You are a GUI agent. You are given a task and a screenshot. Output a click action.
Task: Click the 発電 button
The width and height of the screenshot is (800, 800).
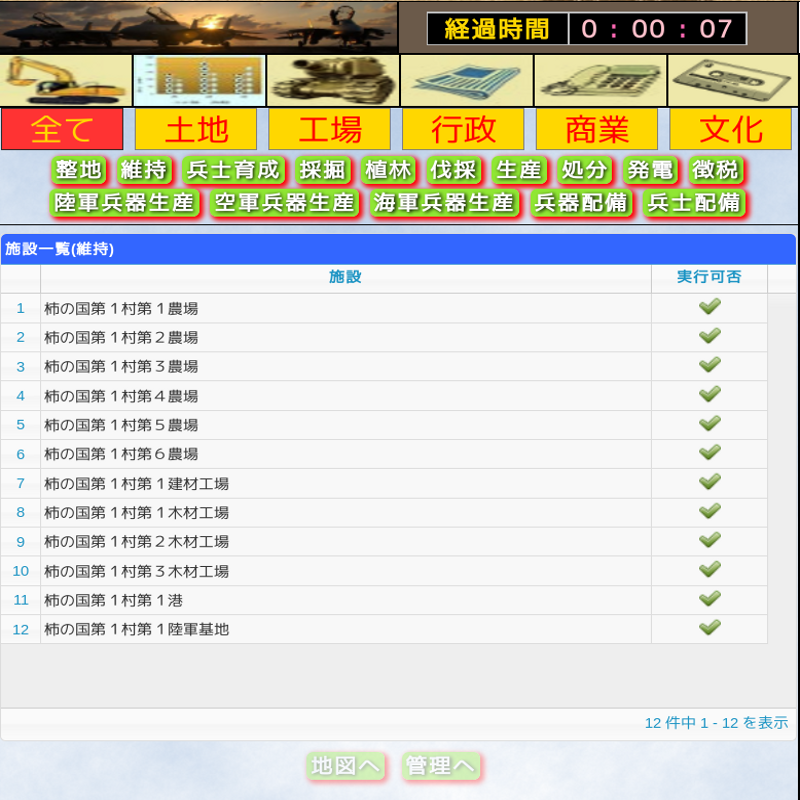(x=650, y=170)
